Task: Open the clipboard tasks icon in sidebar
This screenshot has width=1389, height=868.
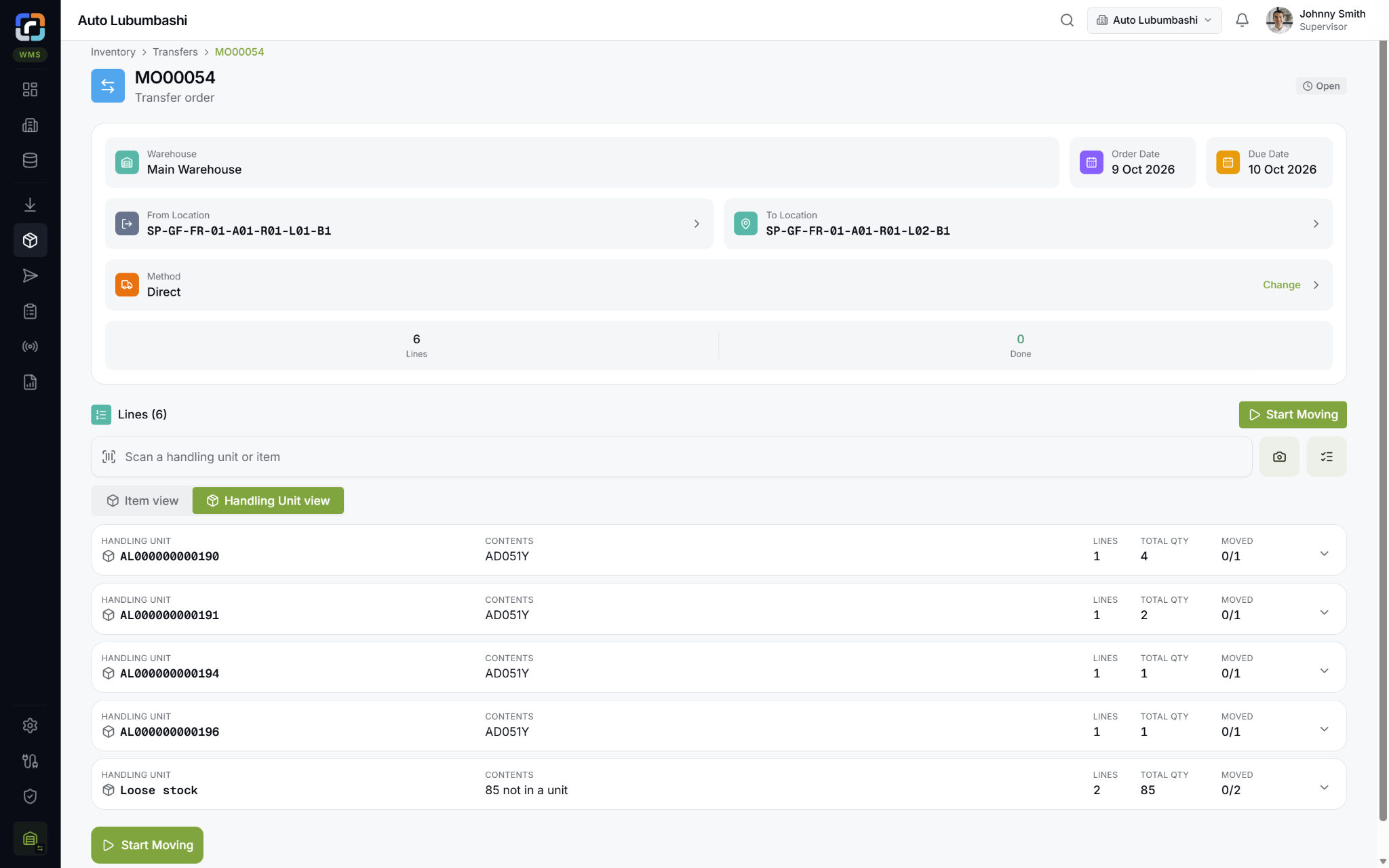Action: pos(30,311)
